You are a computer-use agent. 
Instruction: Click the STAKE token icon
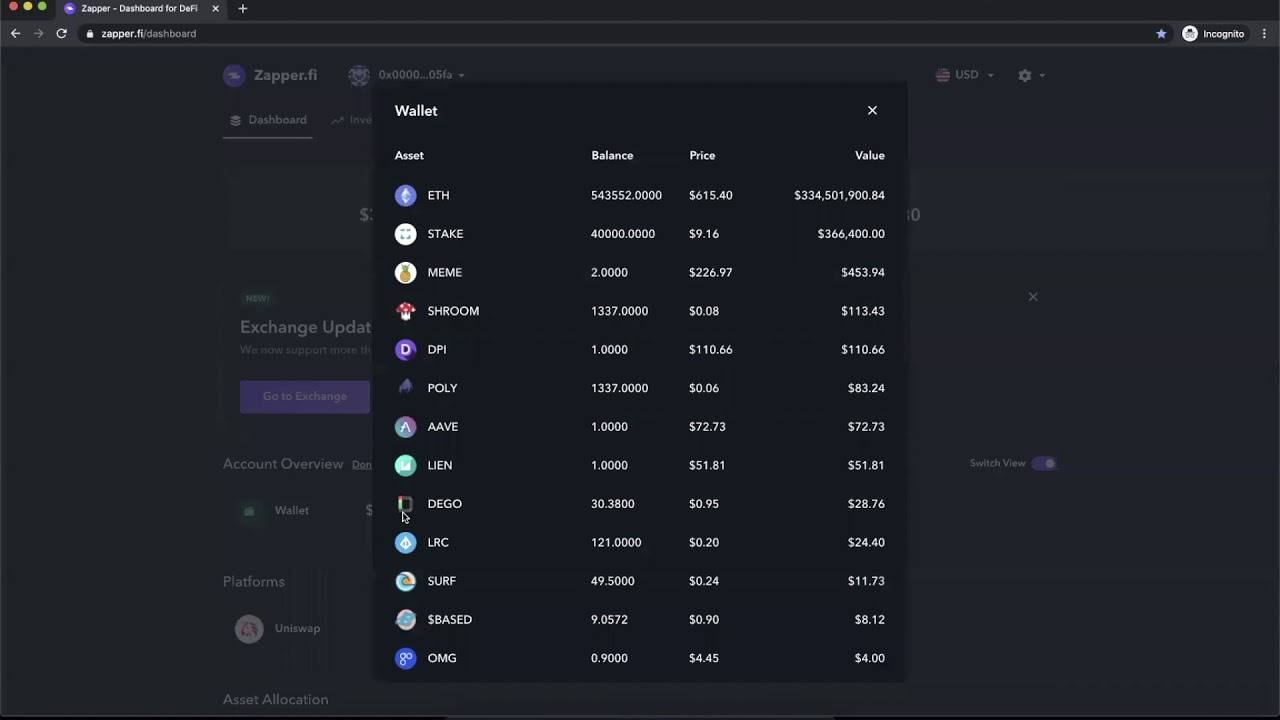click(405, 233)
